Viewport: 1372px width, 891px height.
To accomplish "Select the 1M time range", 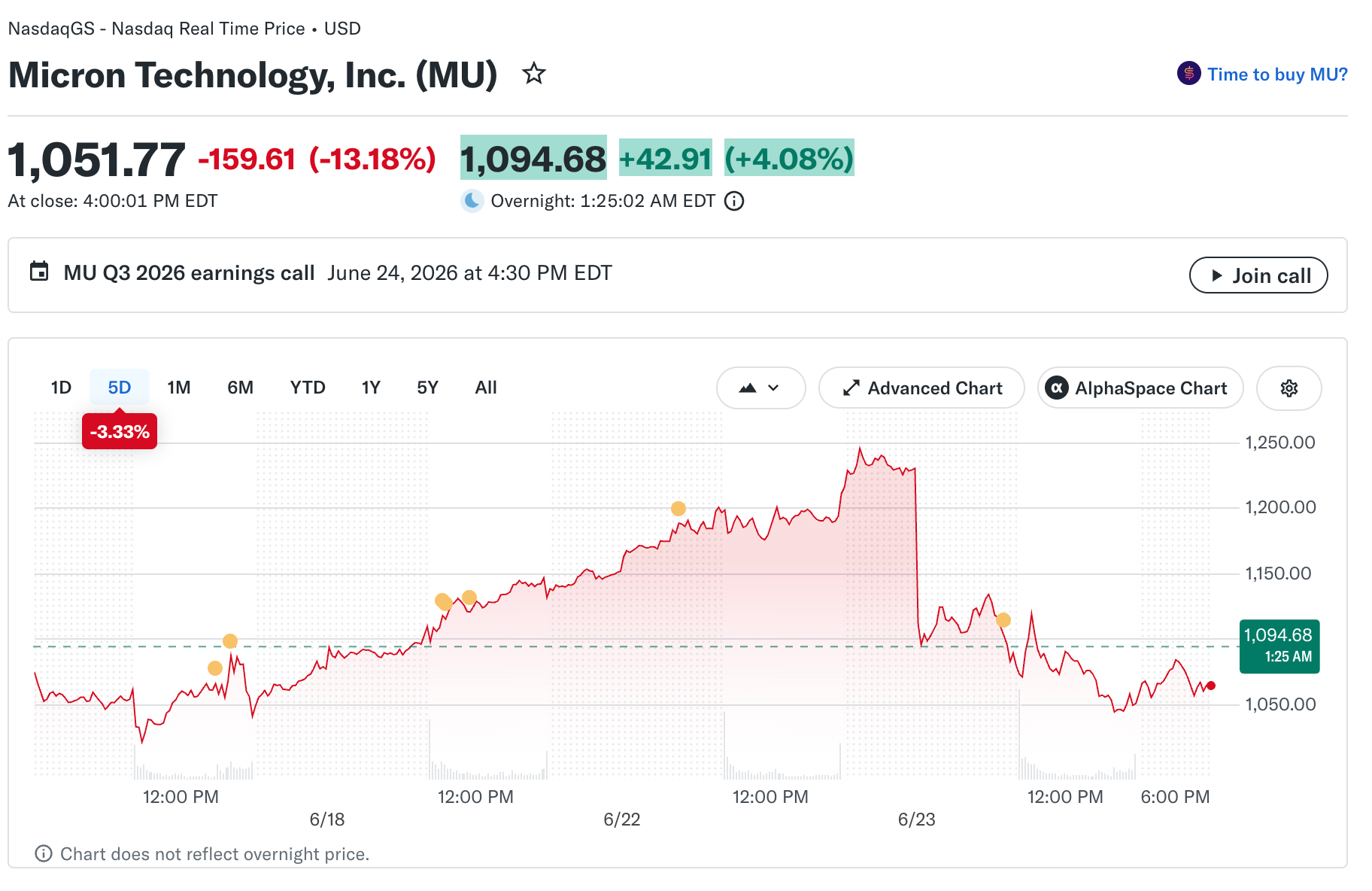I will pyautogui.click(x=179, y=388).
